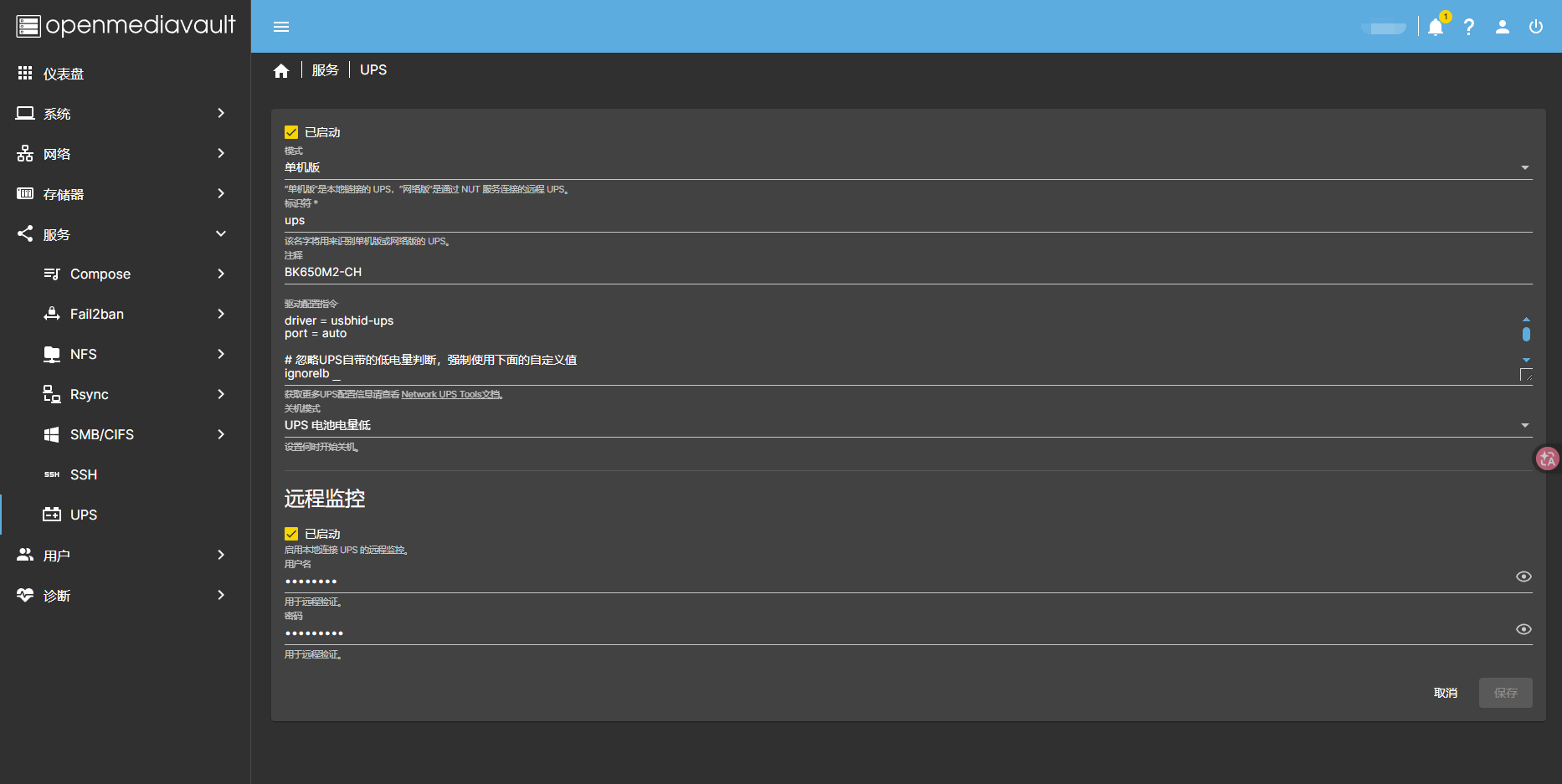Click the Fail2ban icon
Image resolution: width=1562 pixels, height=784 pixels.
coord(52,314)
